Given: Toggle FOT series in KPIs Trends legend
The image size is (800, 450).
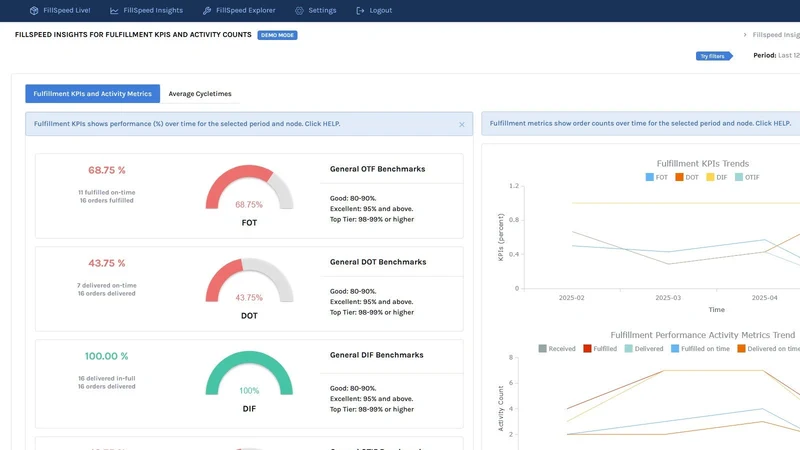Looking at the screenshot, I should (x=657, y=177).
